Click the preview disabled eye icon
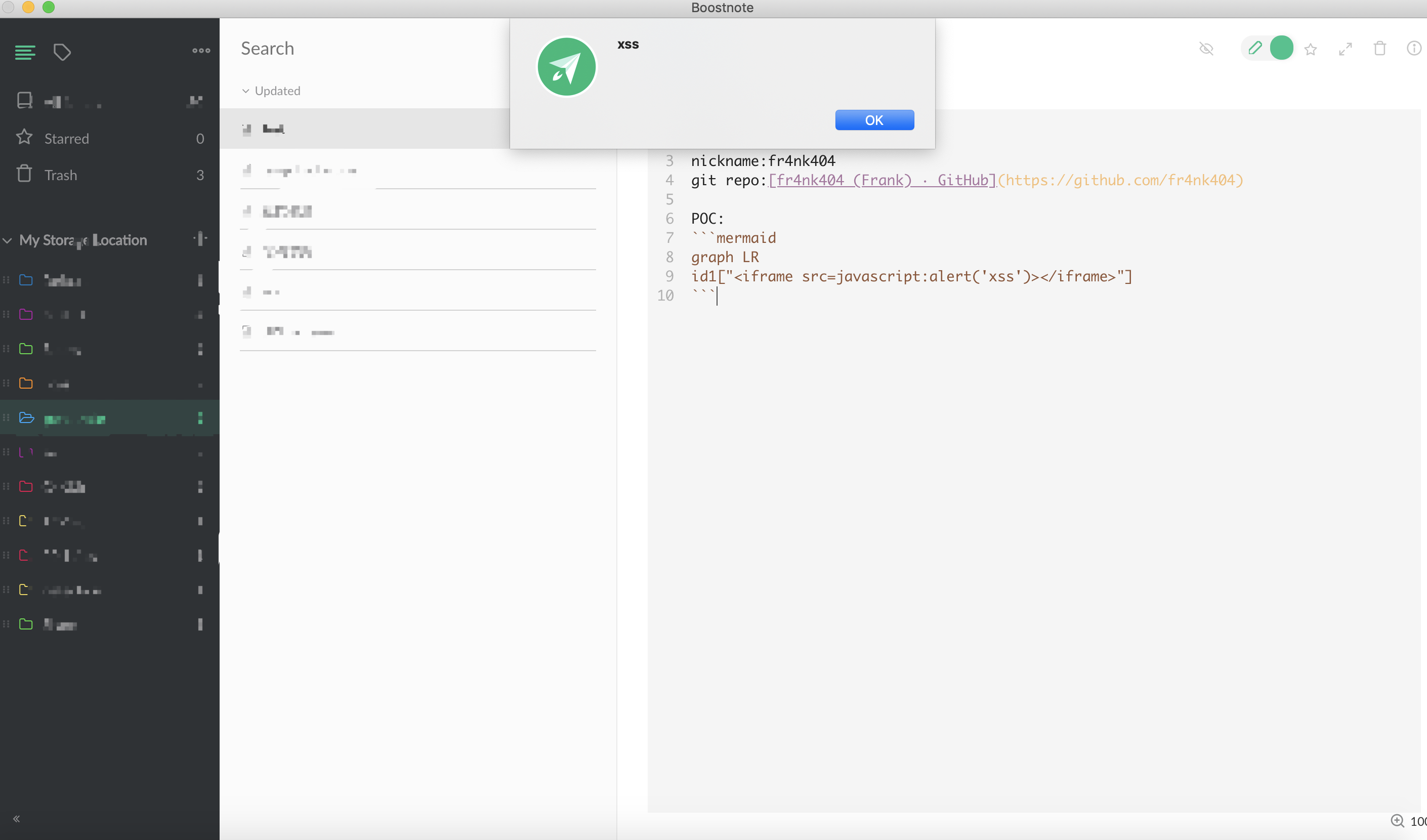 click(1207, 49)
